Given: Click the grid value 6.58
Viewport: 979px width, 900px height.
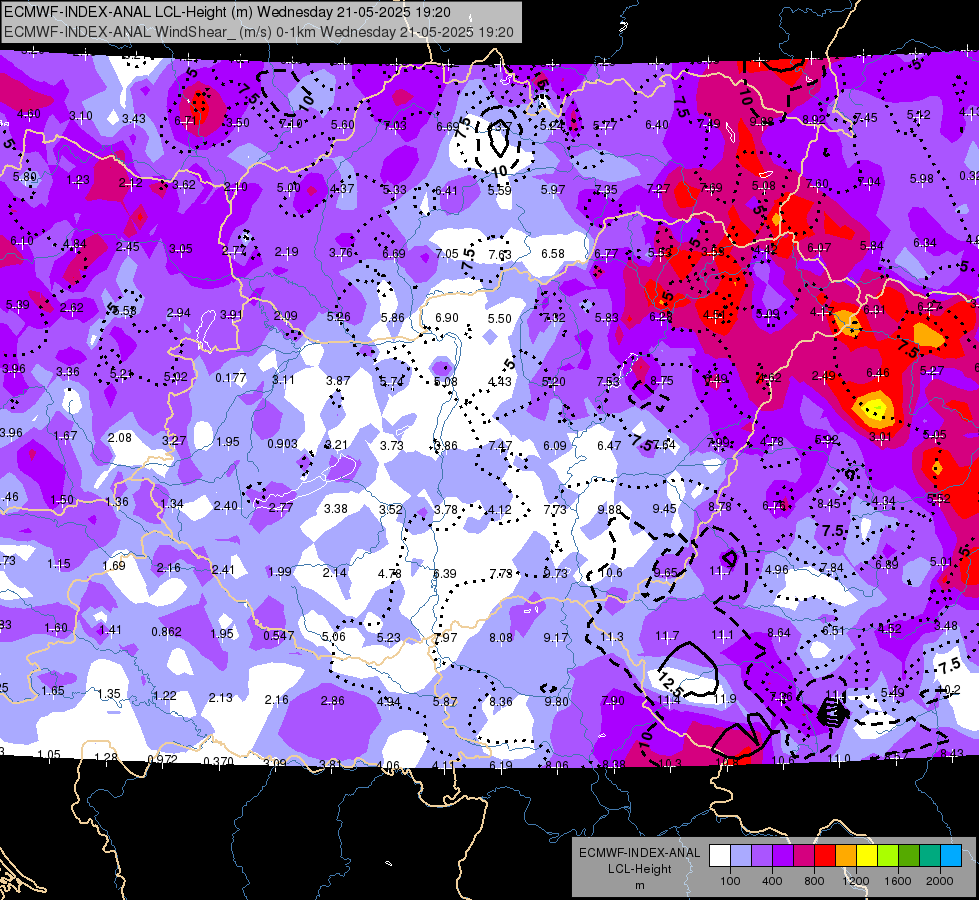Looking at the screenshot, I should pyautogui.click(x=553, y=254).
